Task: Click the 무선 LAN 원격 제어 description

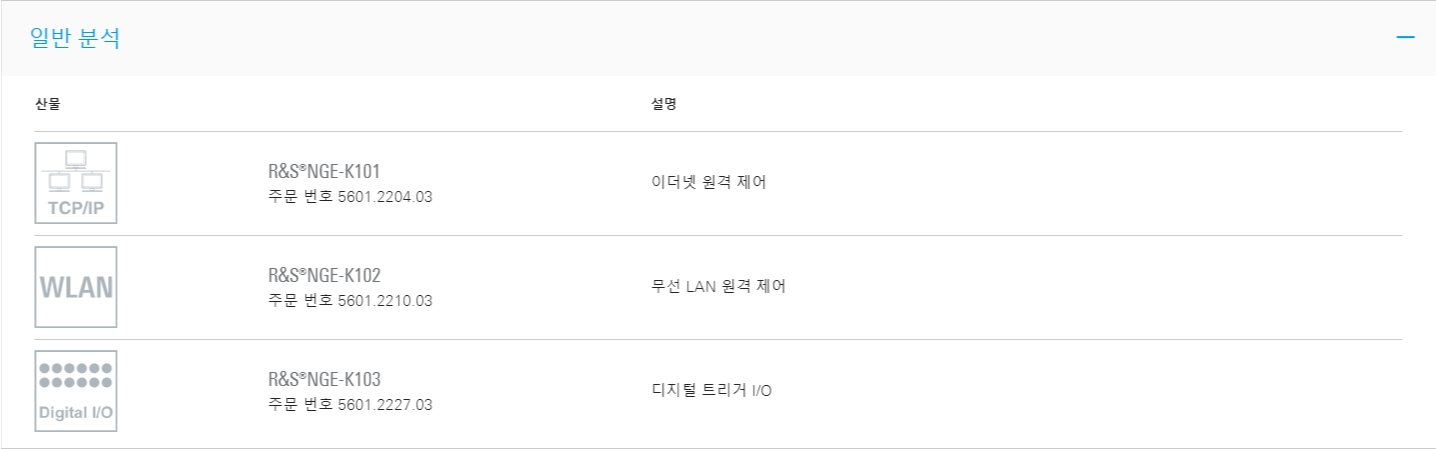Action: point(718,286)
